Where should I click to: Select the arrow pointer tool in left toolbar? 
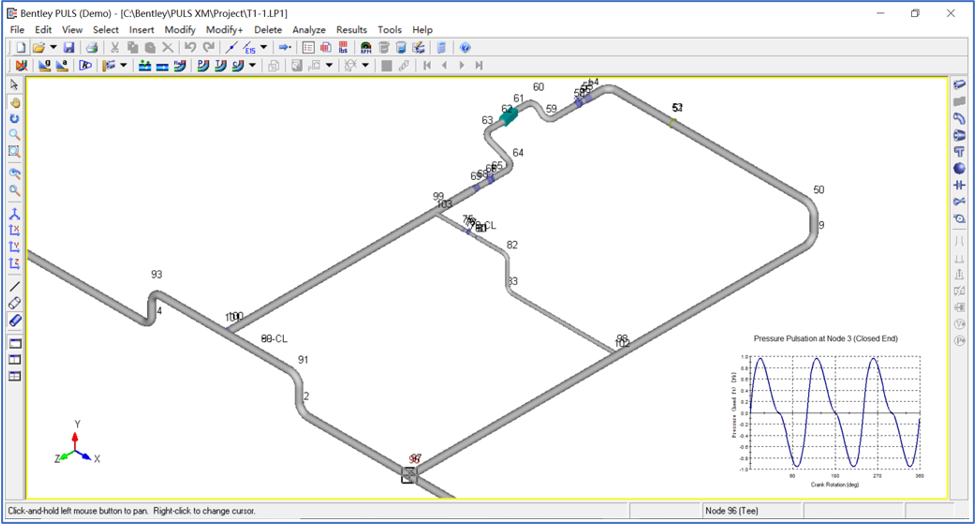pyautogui.click(x=14, y=85)
